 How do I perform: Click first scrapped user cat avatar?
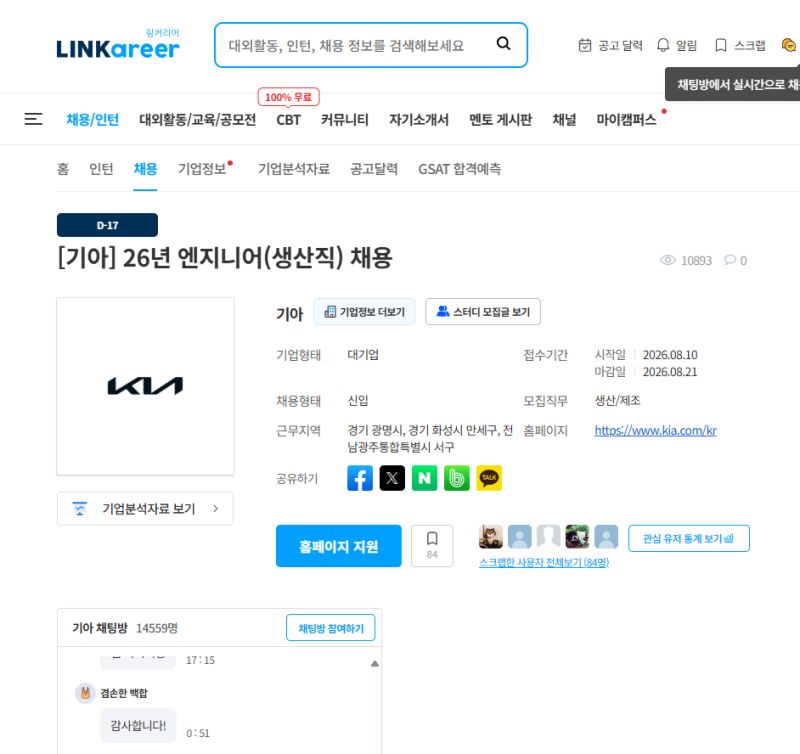click(x=491, y=537)
